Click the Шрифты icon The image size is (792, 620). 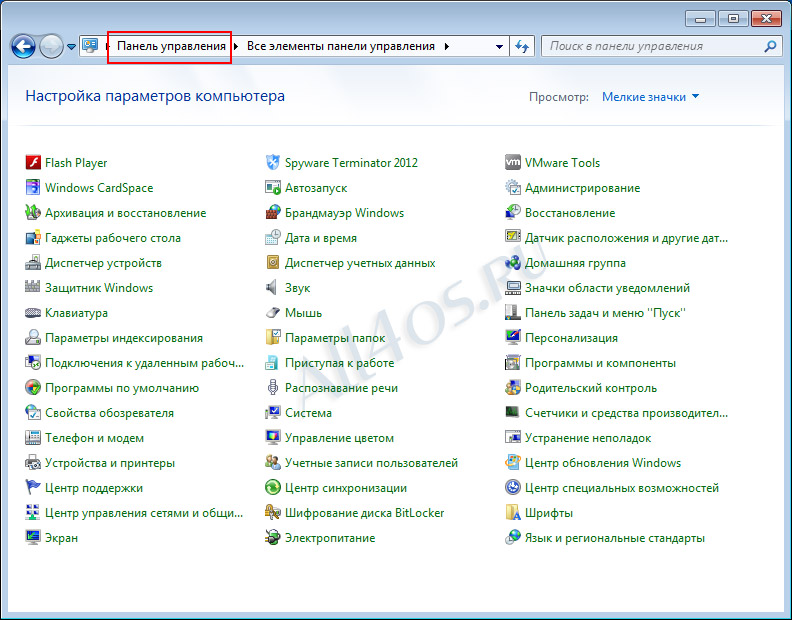pyautogui.click(x=513, y=513)
